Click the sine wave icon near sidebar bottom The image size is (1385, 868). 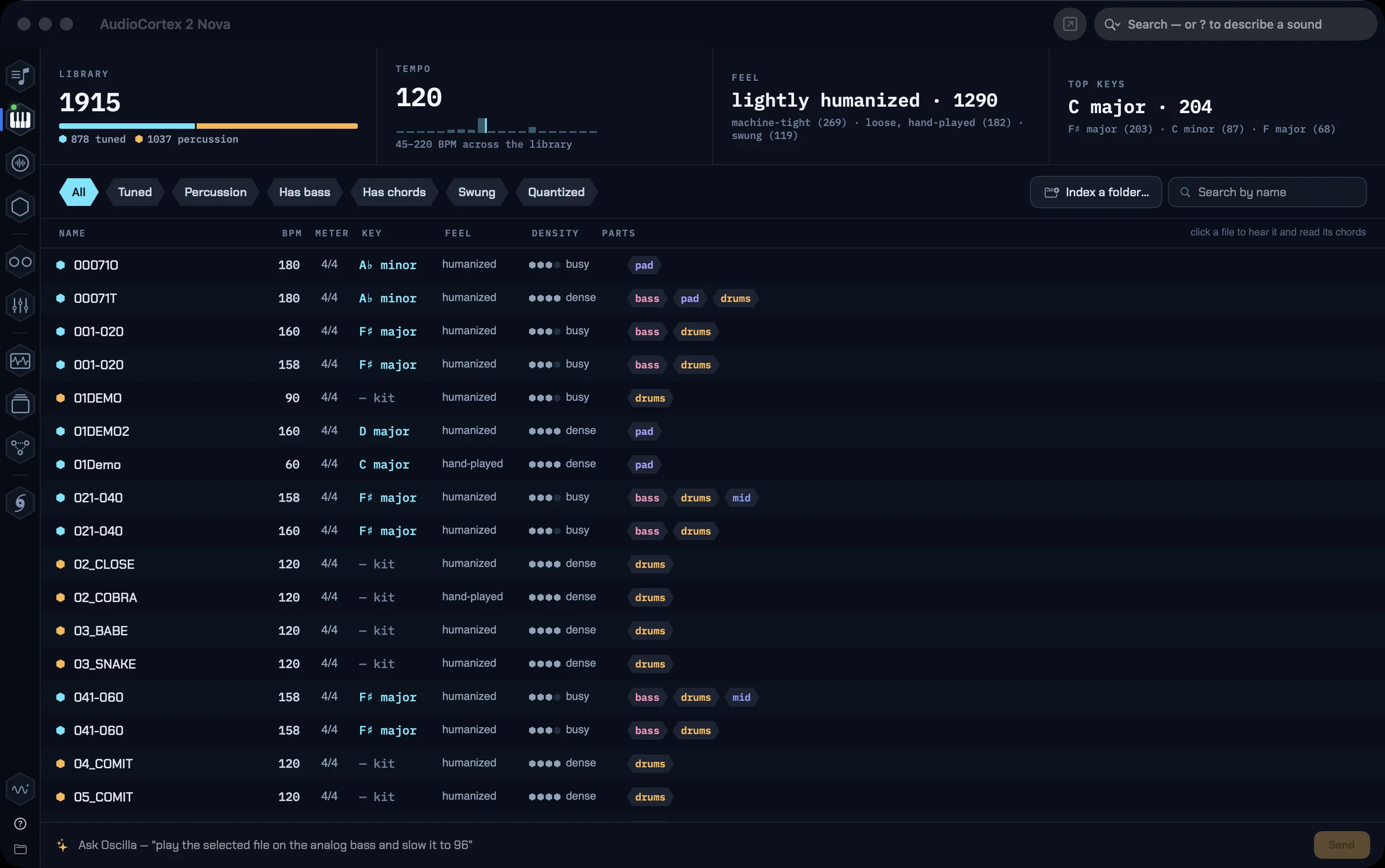tap(20, 789)
